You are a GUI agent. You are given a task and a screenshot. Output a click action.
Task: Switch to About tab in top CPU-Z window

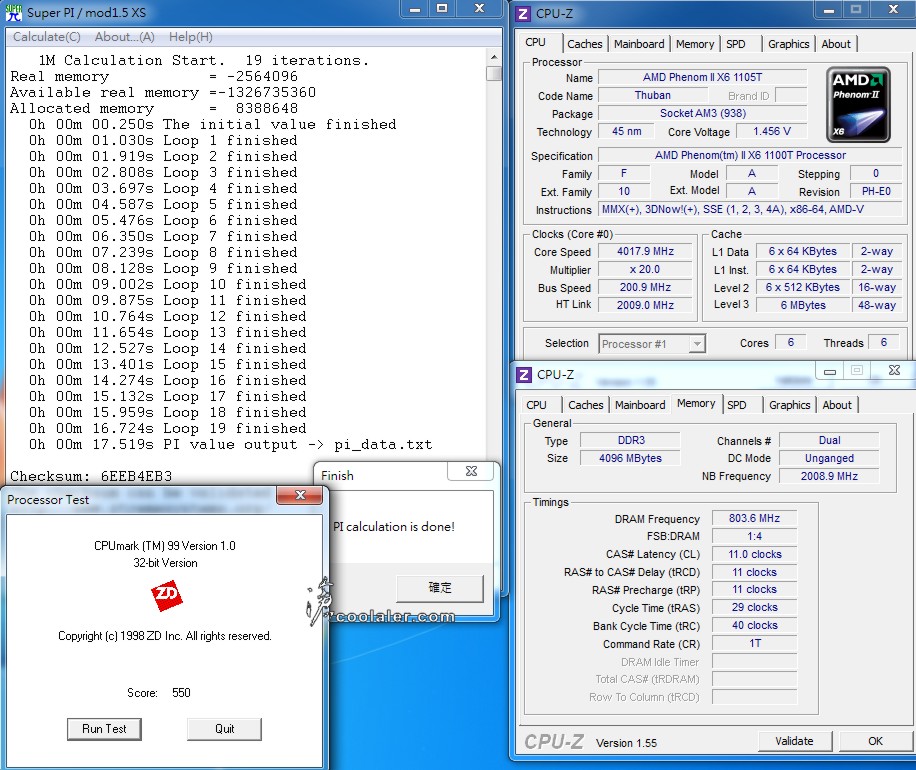[835, 44]
